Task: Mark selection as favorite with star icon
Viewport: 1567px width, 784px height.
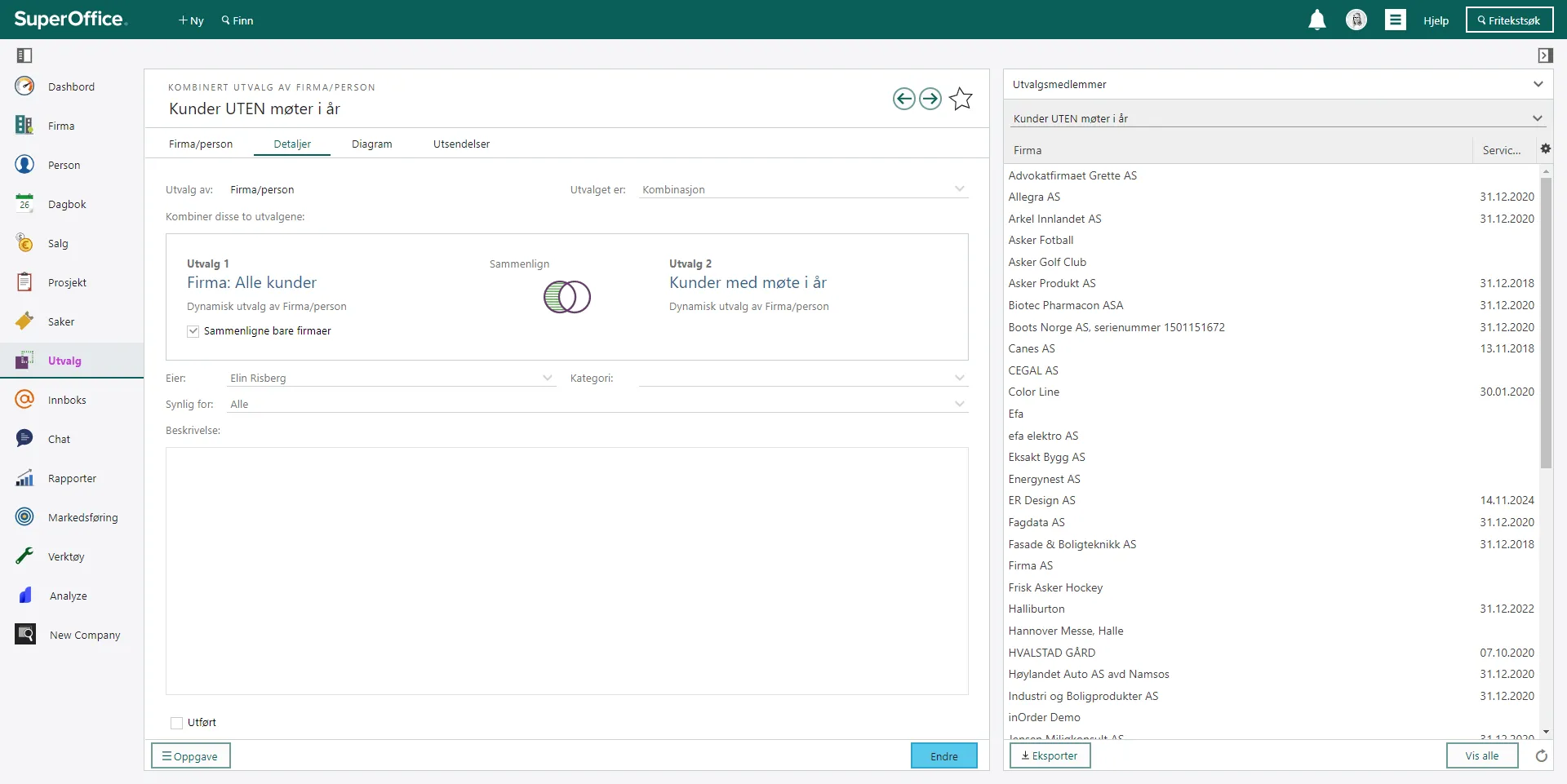Action: [961, 99]
